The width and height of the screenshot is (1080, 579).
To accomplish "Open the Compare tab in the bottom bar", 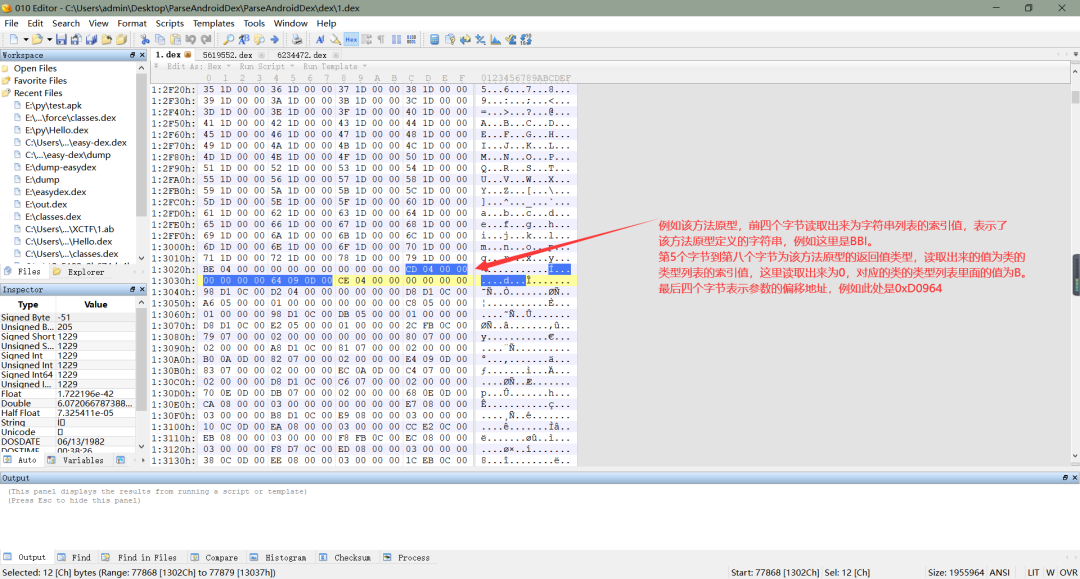I will (x=214, y=558).
